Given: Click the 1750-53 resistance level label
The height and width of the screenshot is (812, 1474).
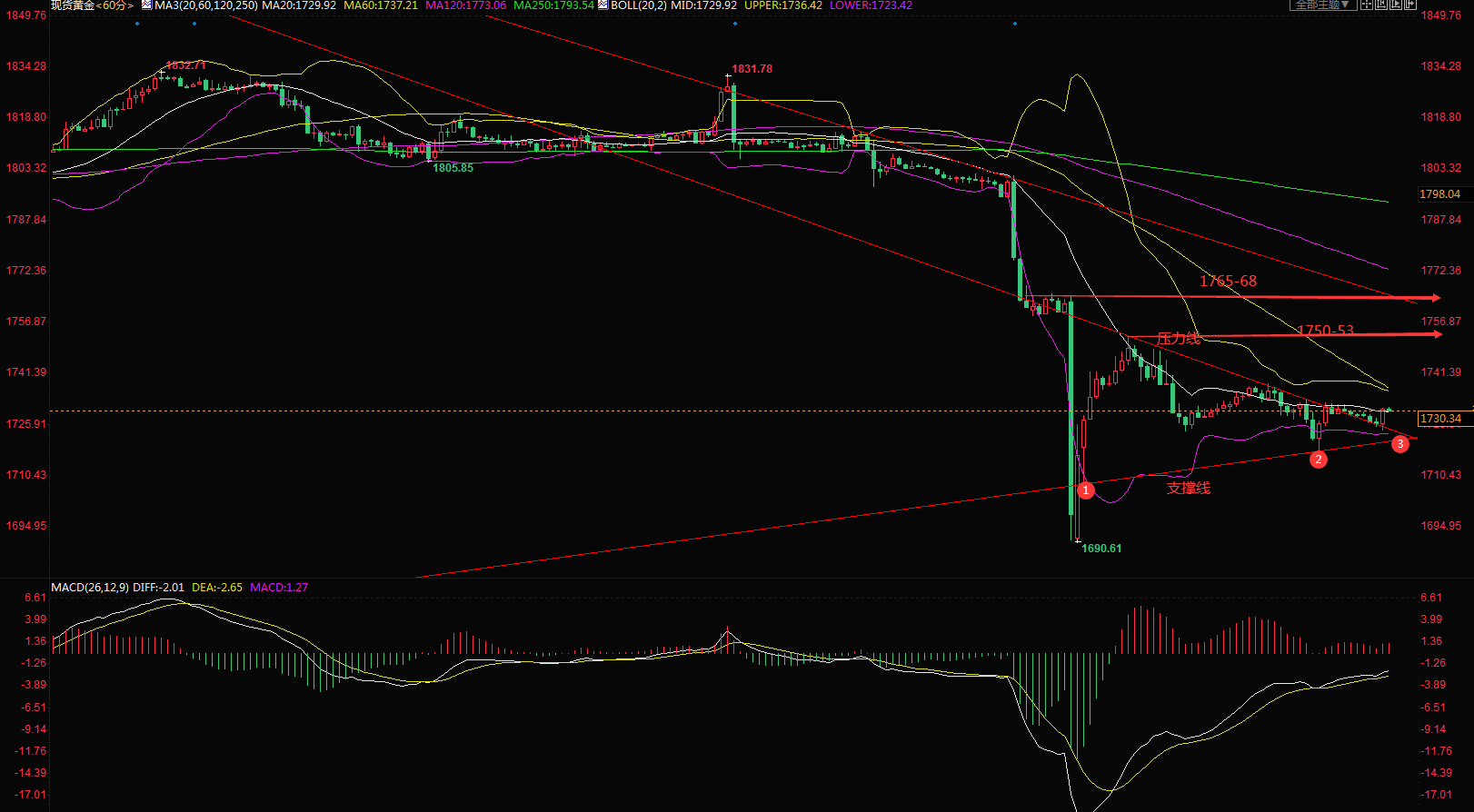Looking at the screenshot, I should [1325, 331].
